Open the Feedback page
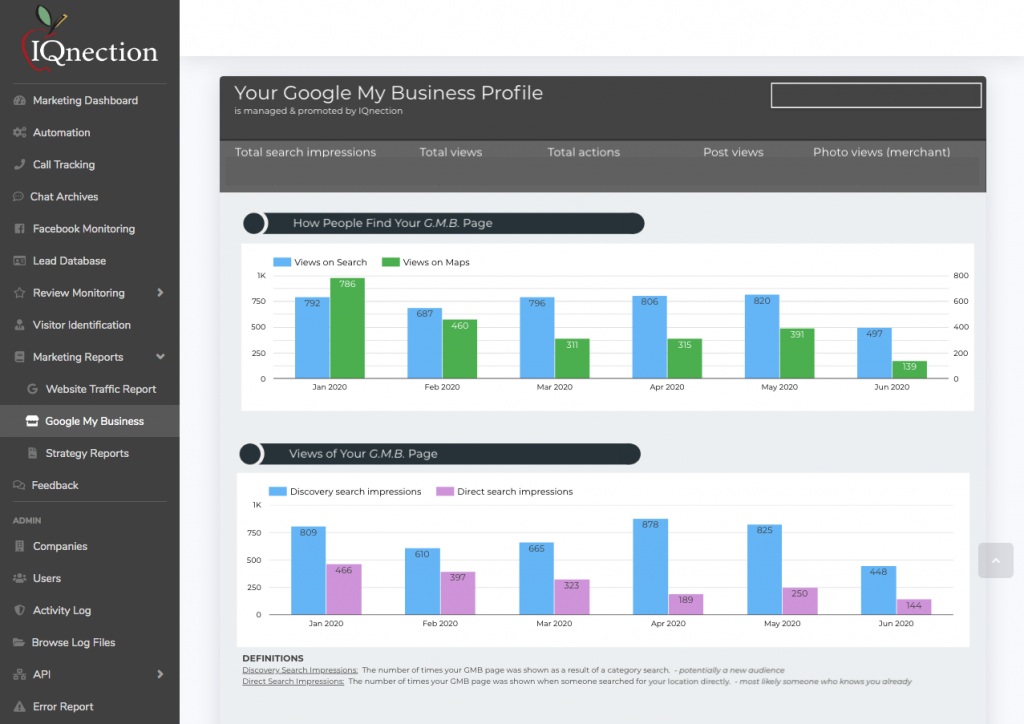The height and width of the screenshot is (724, 1024). (55, 485)
